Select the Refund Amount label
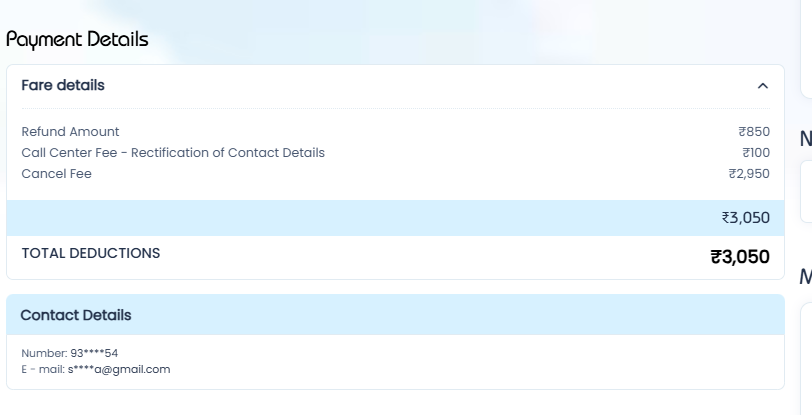The image size is (812, 415). 70,132
